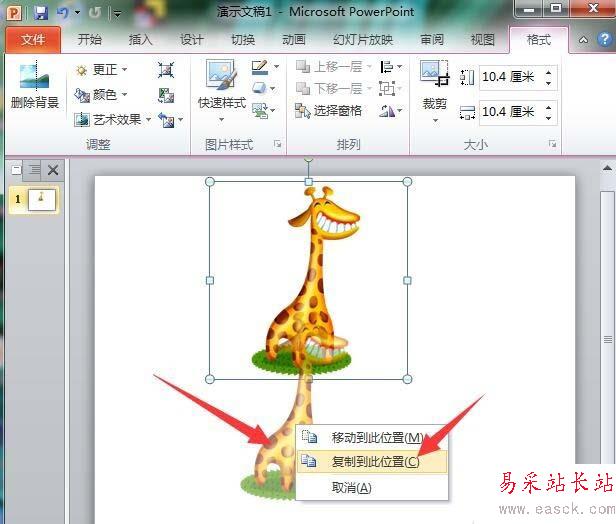The image size is (616, 524).
Task: Open the Color (颜色) dropdown
Action: (101, 95)
